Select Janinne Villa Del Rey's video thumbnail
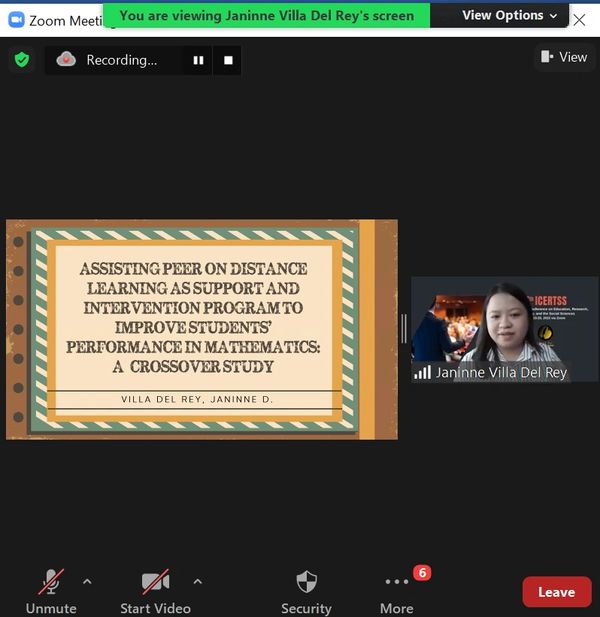This screenshot has height=617, width=600. pyautogui.click(x=504, y=329)
